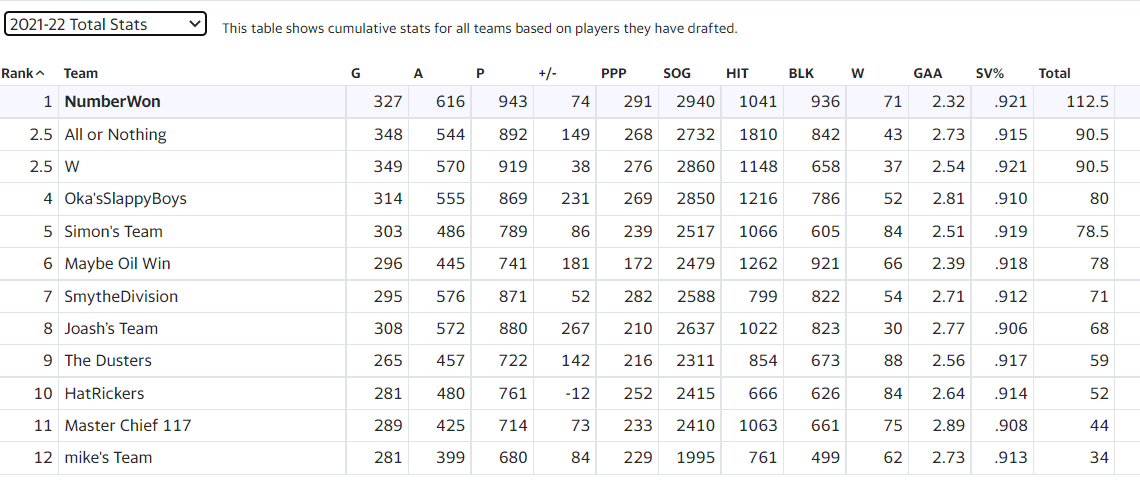Sort by SOG column header
The width and height of the screenshot is (1140, 497).
pos(677,73)
